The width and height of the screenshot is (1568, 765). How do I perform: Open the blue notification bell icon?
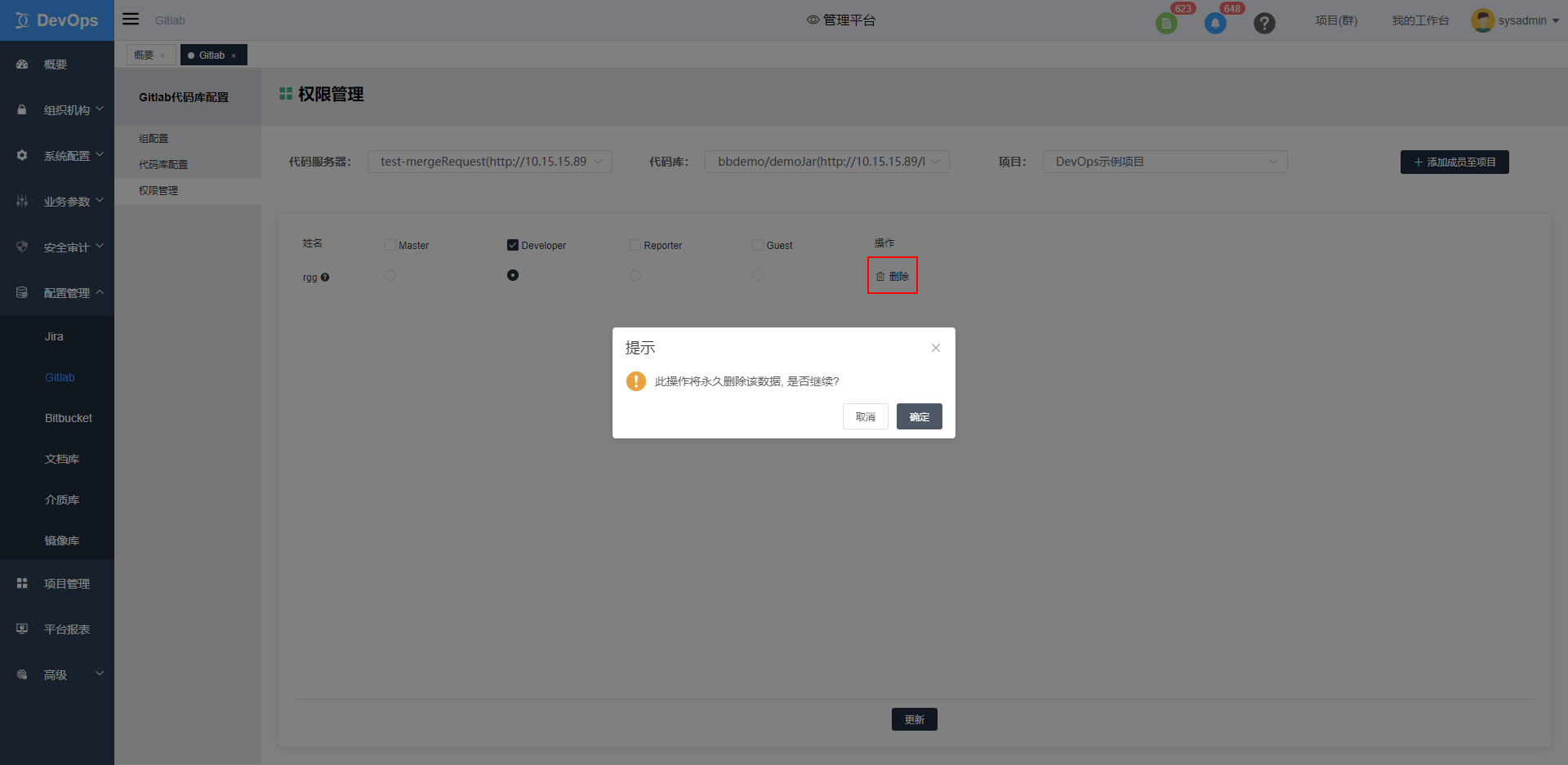point(1215,23)
